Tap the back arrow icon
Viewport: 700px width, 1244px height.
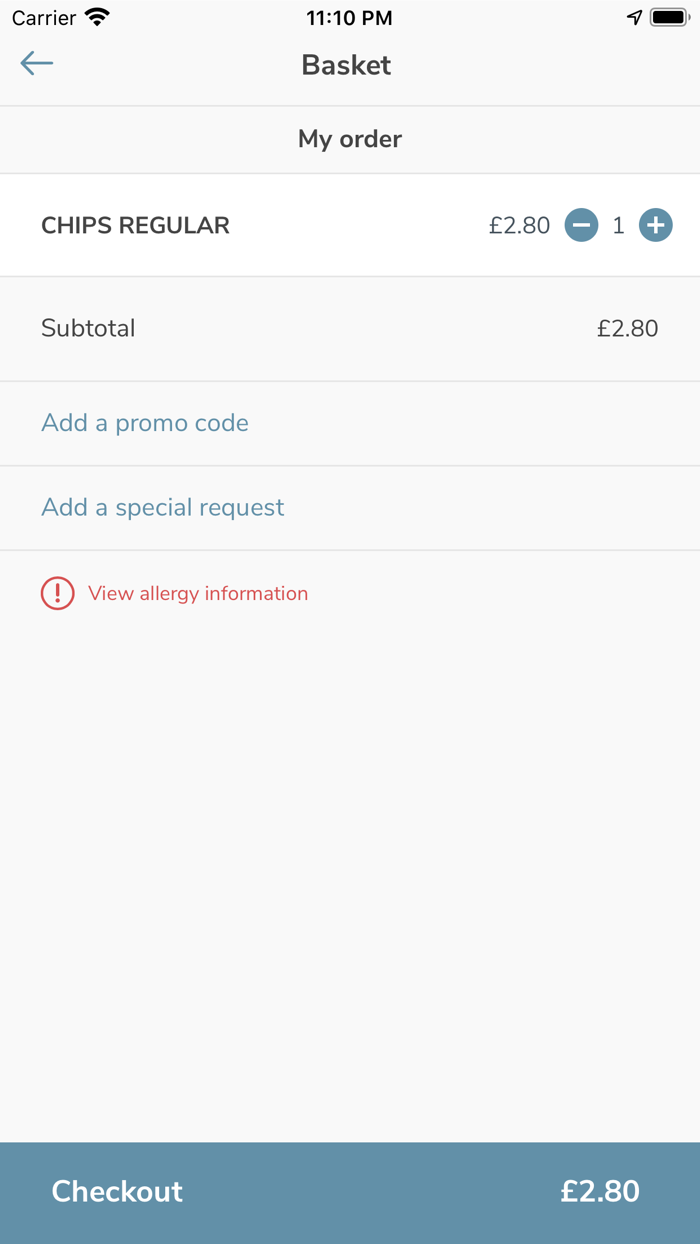coord(37,64)
